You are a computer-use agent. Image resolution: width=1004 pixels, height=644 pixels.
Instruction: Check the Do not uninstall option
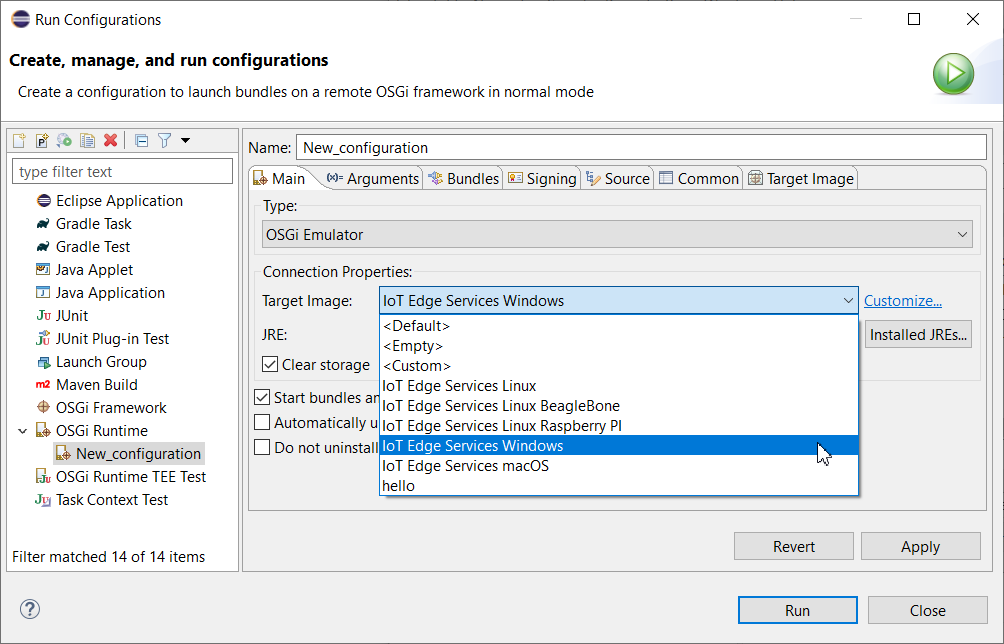pos(262,447)
